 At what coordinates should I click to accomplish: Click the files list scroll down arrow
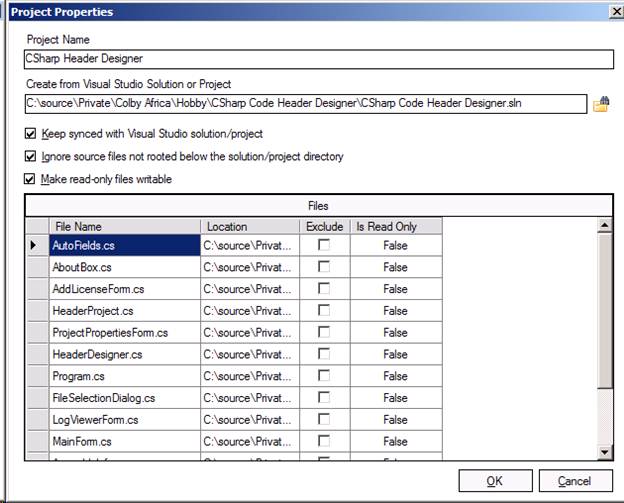605,452
